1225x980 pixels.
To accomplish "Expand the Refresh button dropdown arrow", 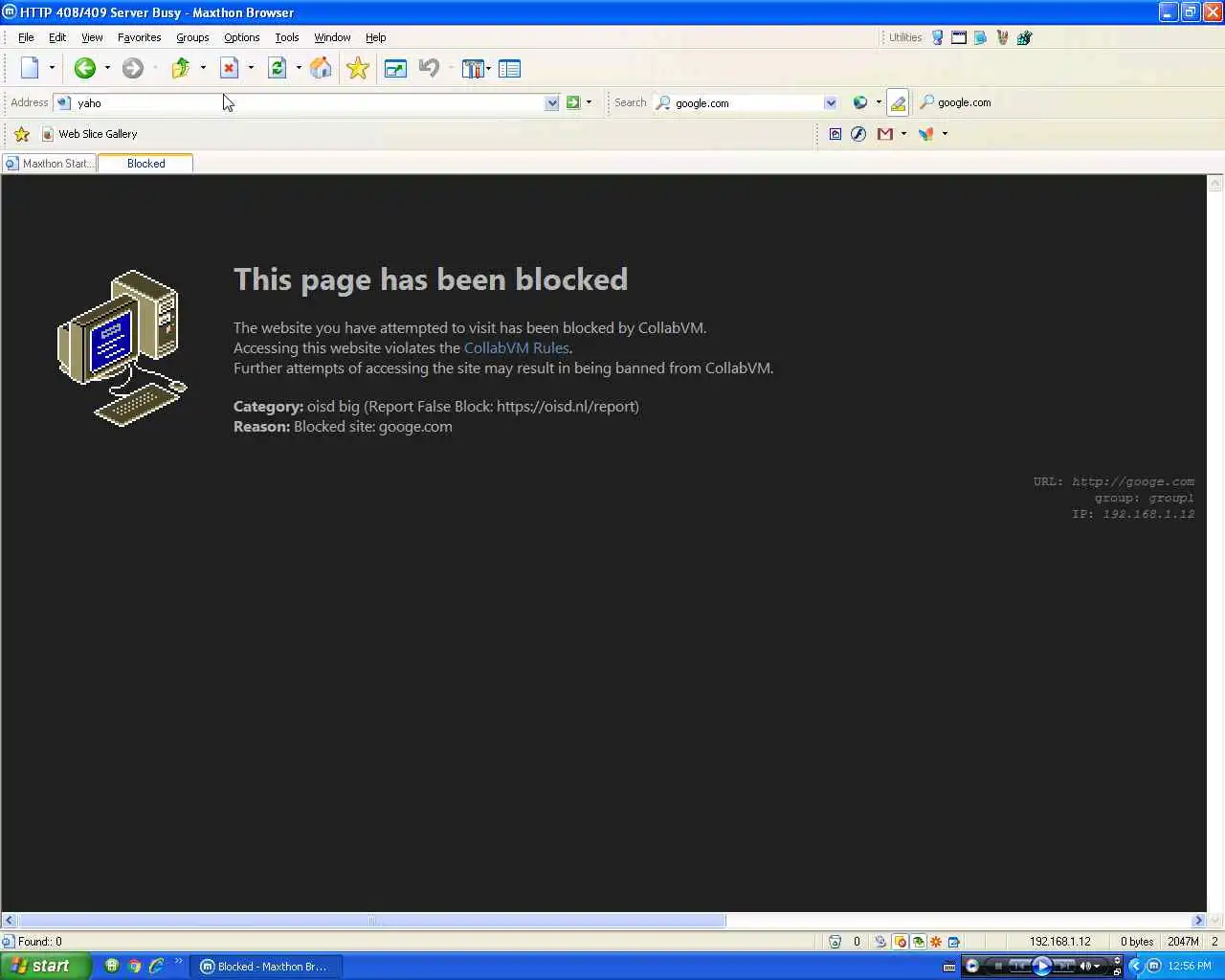I will (299, 68).
